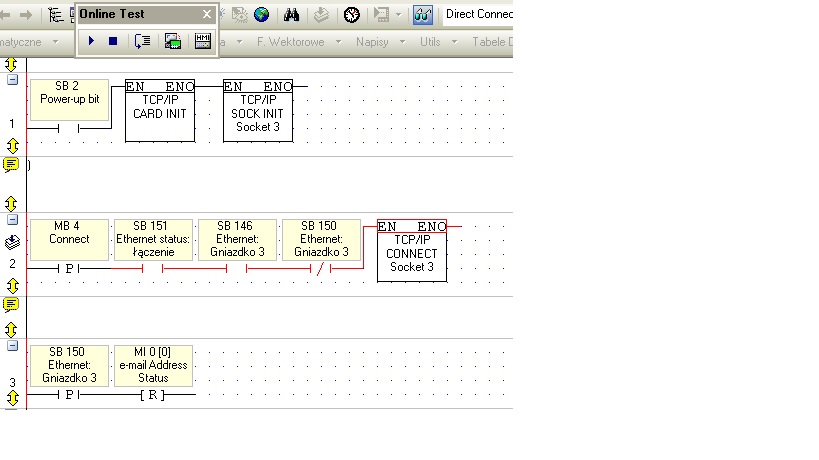Image resolution: width=819 pixels, height=460 pixels.
Task: Click the comment bubble icon above rung 2
Action: [x=10, y=165]
